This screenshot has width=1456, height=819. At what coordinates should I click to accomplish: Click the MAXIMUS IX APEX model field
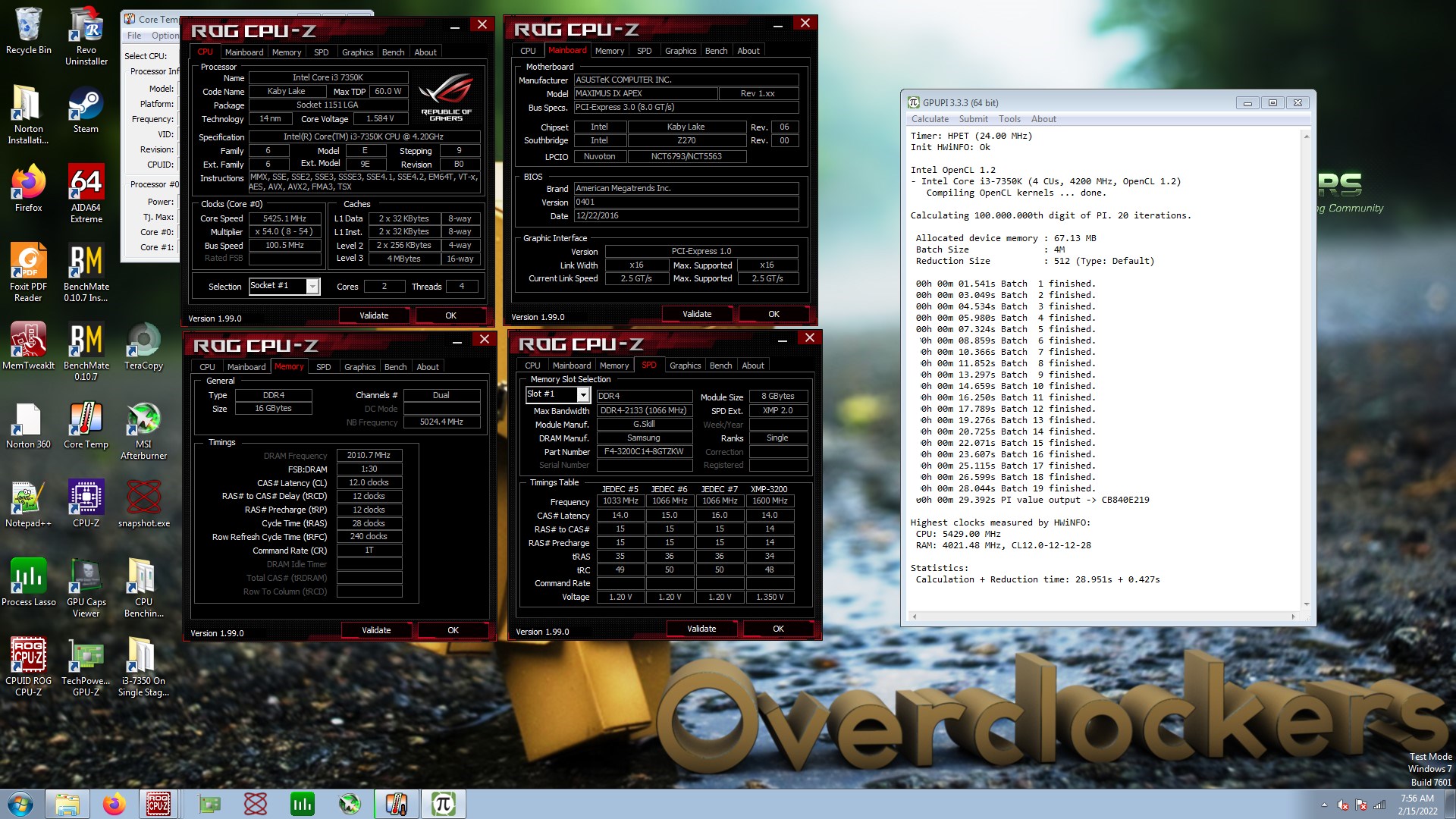click(645, 93)
